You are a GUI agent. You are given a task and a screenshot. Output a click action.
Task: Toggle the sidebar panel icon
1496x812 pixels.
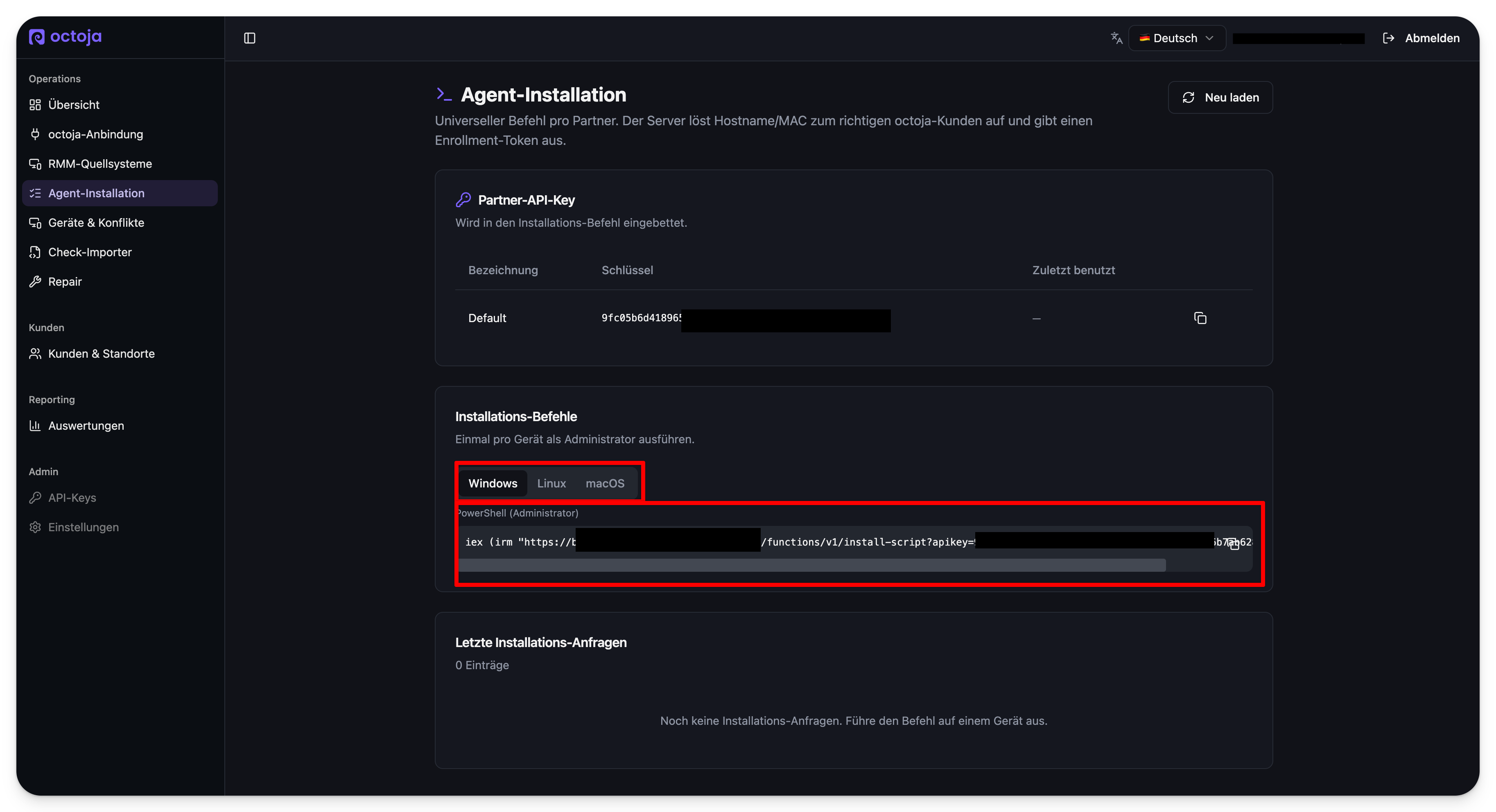[250, 38]
